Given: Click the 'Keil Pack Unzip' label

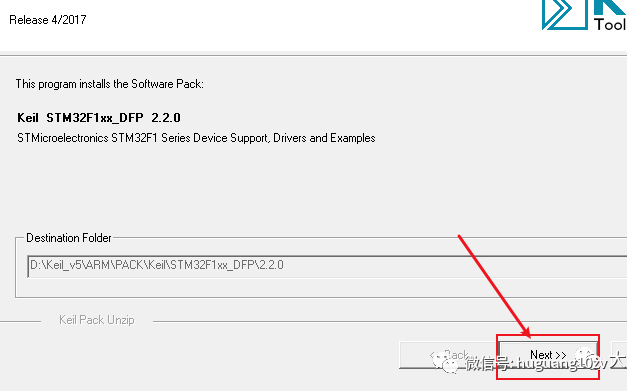Looking at the screenshot, I should 97,320.
